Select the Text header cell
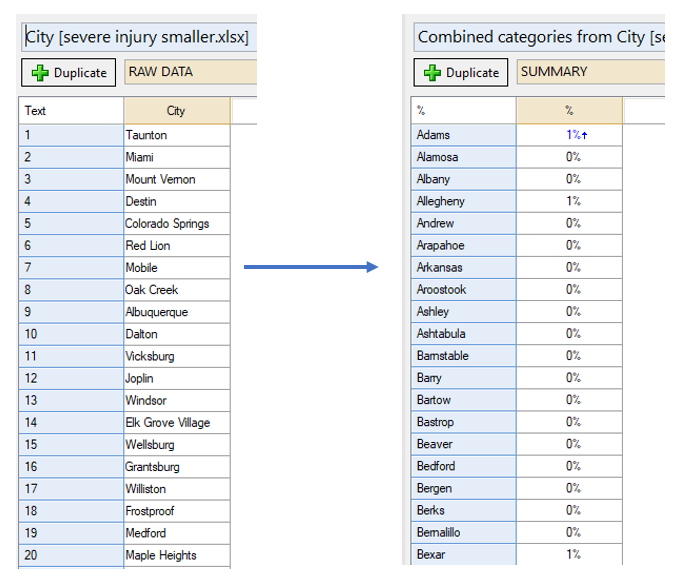680x575 pixels. (71, 111)
